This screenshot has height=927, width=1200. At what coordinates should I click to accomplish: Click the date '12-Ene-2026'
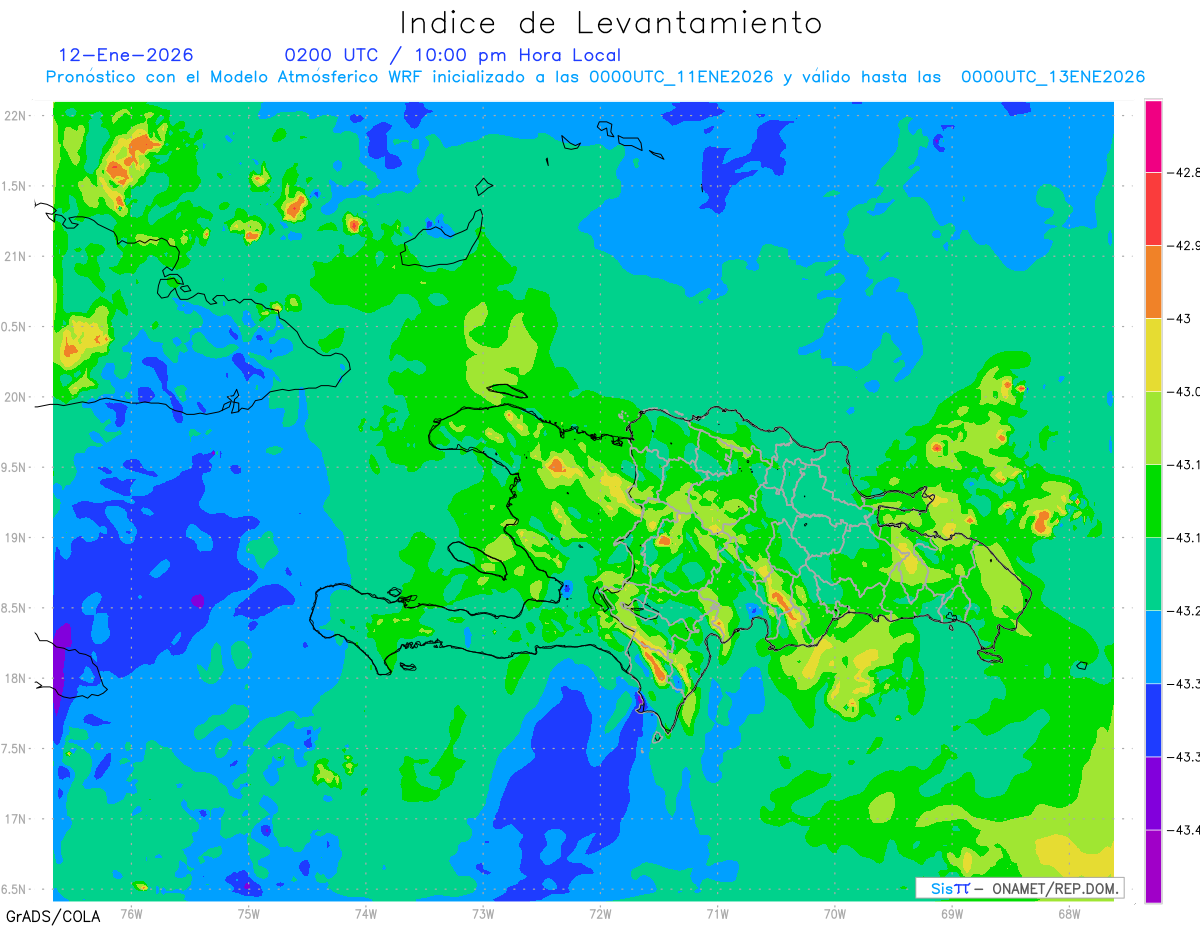coord(126,55)
